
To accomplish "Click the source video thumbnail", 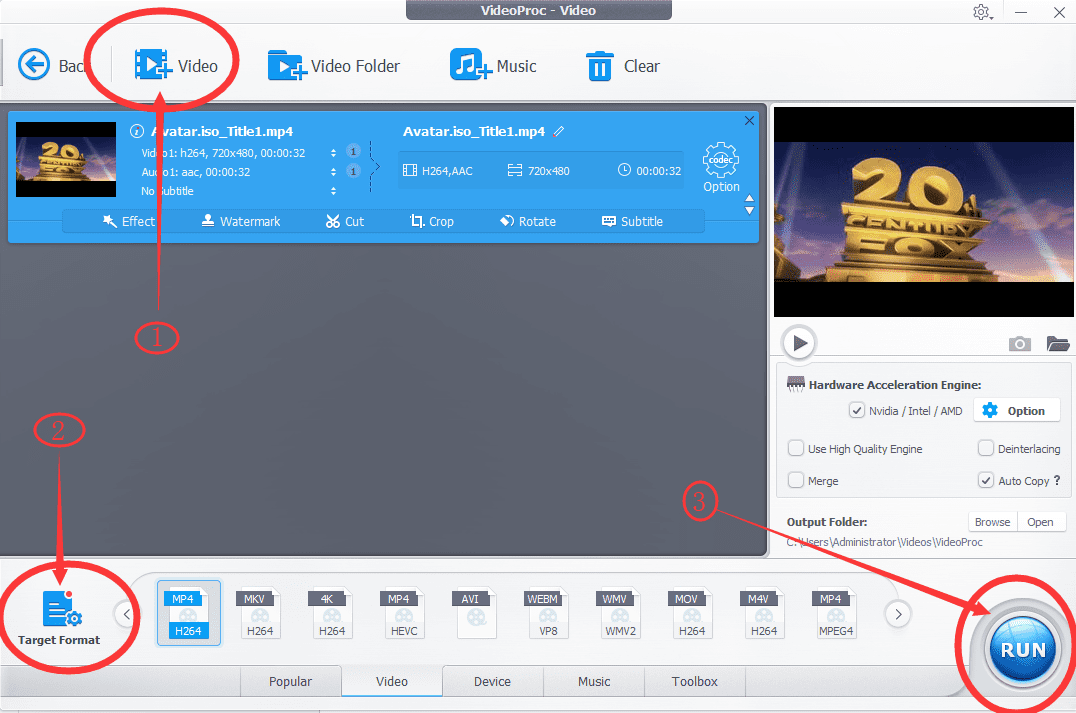I will point(66,159).
